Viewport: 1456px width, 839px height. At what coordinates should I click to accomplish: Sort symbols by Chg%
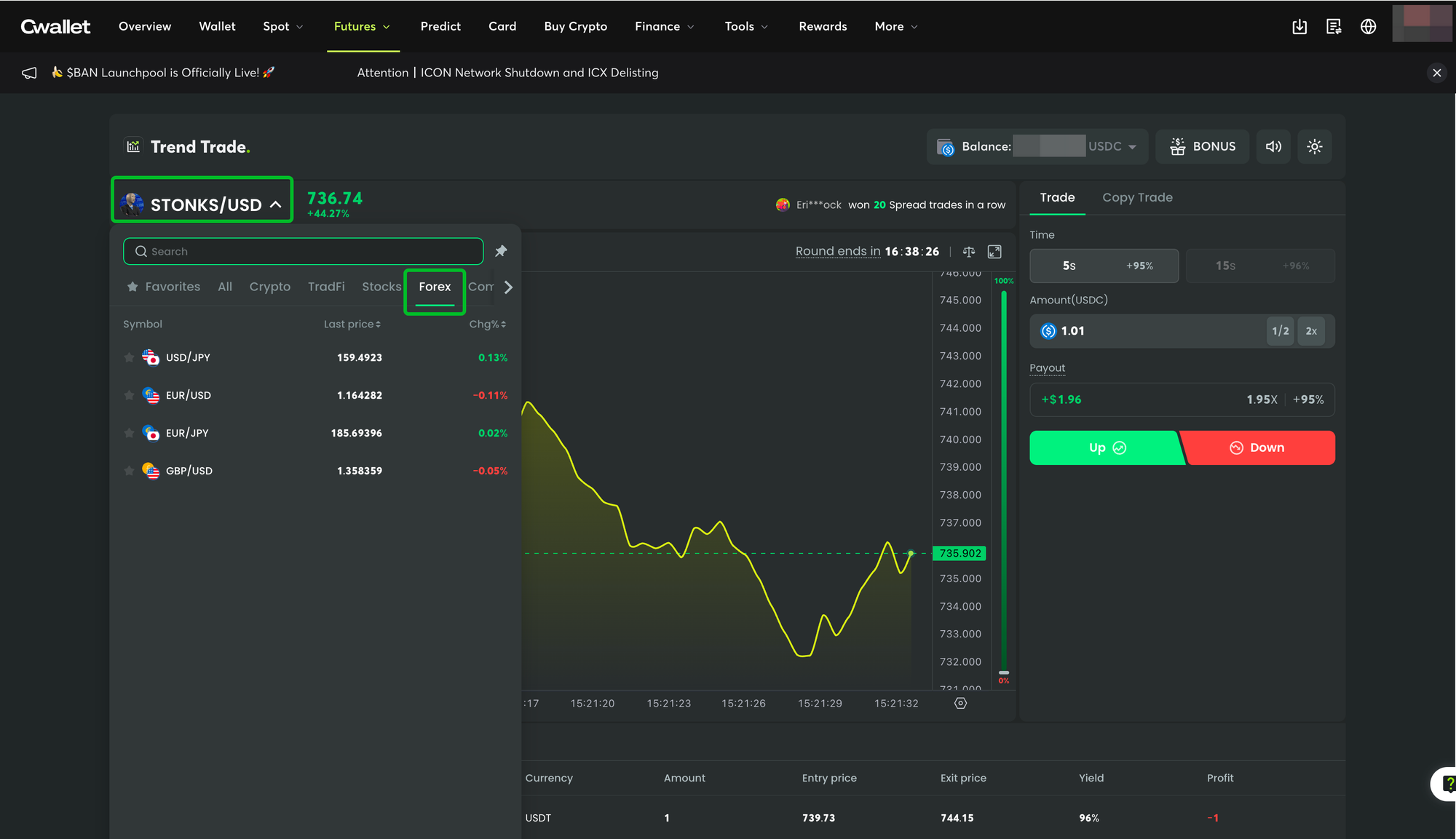coord(488,325)
